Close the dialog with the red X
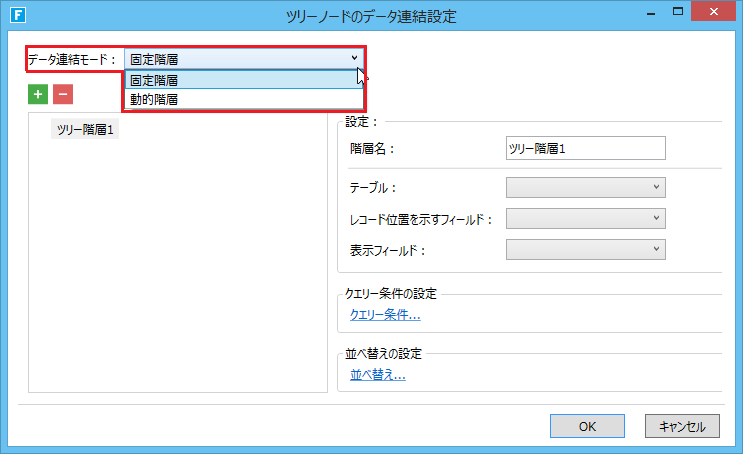This screenshot has width=743, height=454. click(713, 11)
